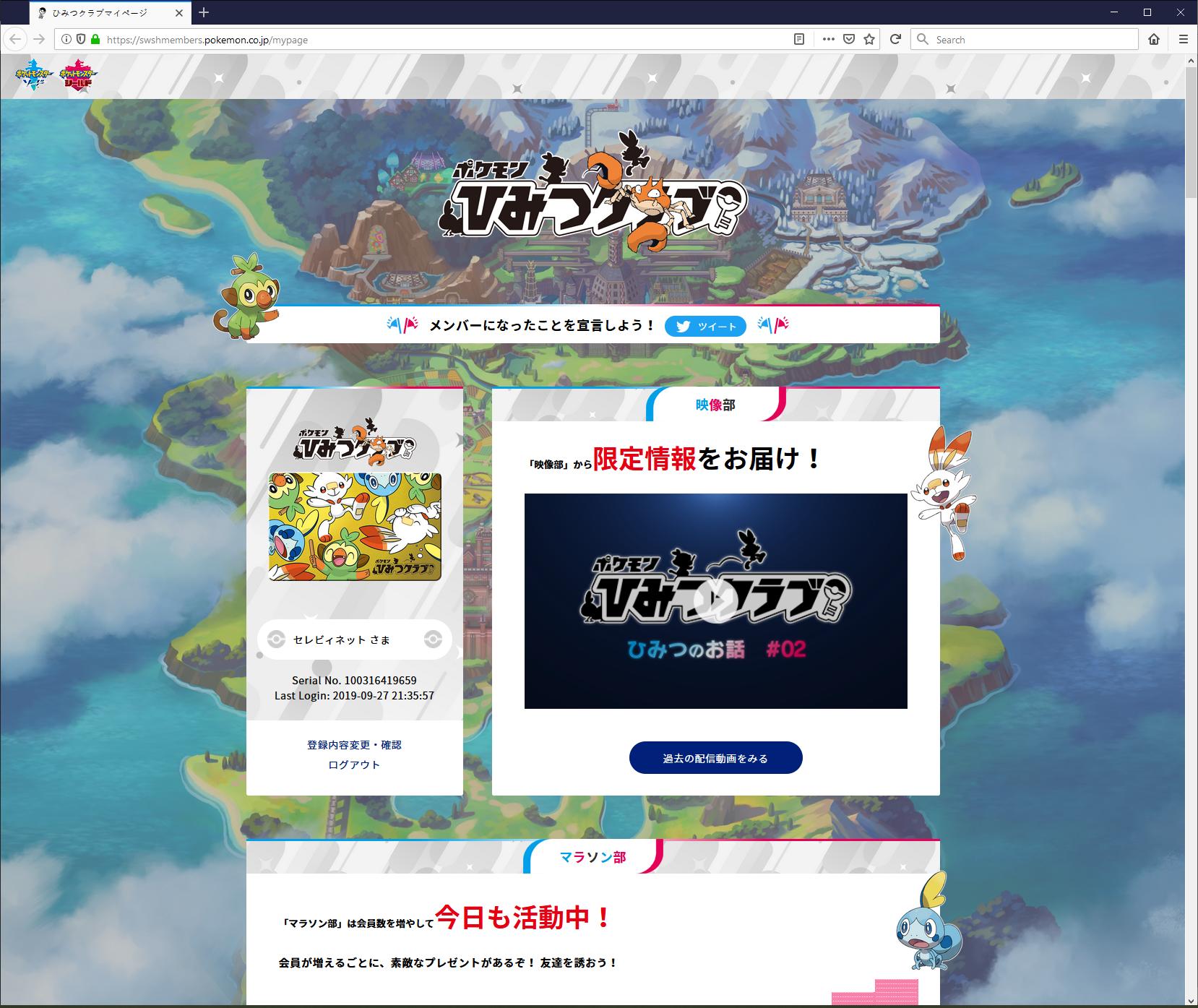Click the Serial No. 100316419659 text
This screenshot has width=1198, height=1008.
(x=354, y=681)
